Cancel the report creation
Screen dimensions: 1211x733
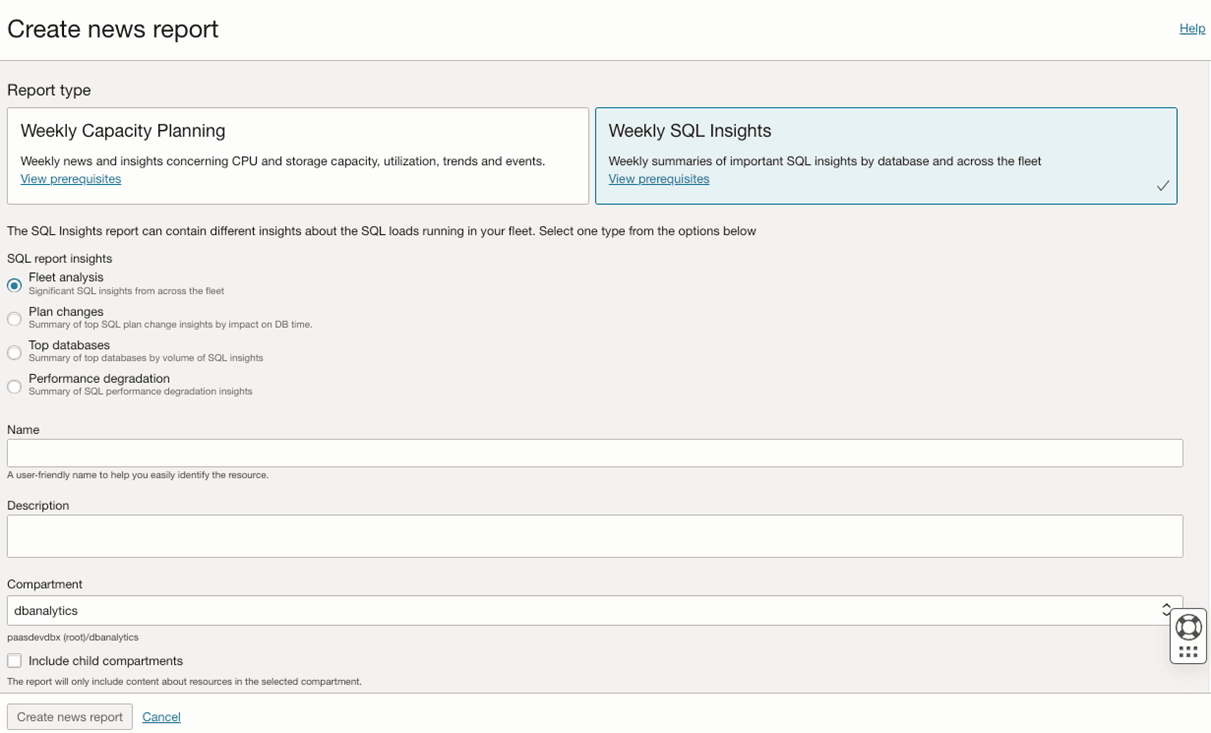click(x=161, y=716)
